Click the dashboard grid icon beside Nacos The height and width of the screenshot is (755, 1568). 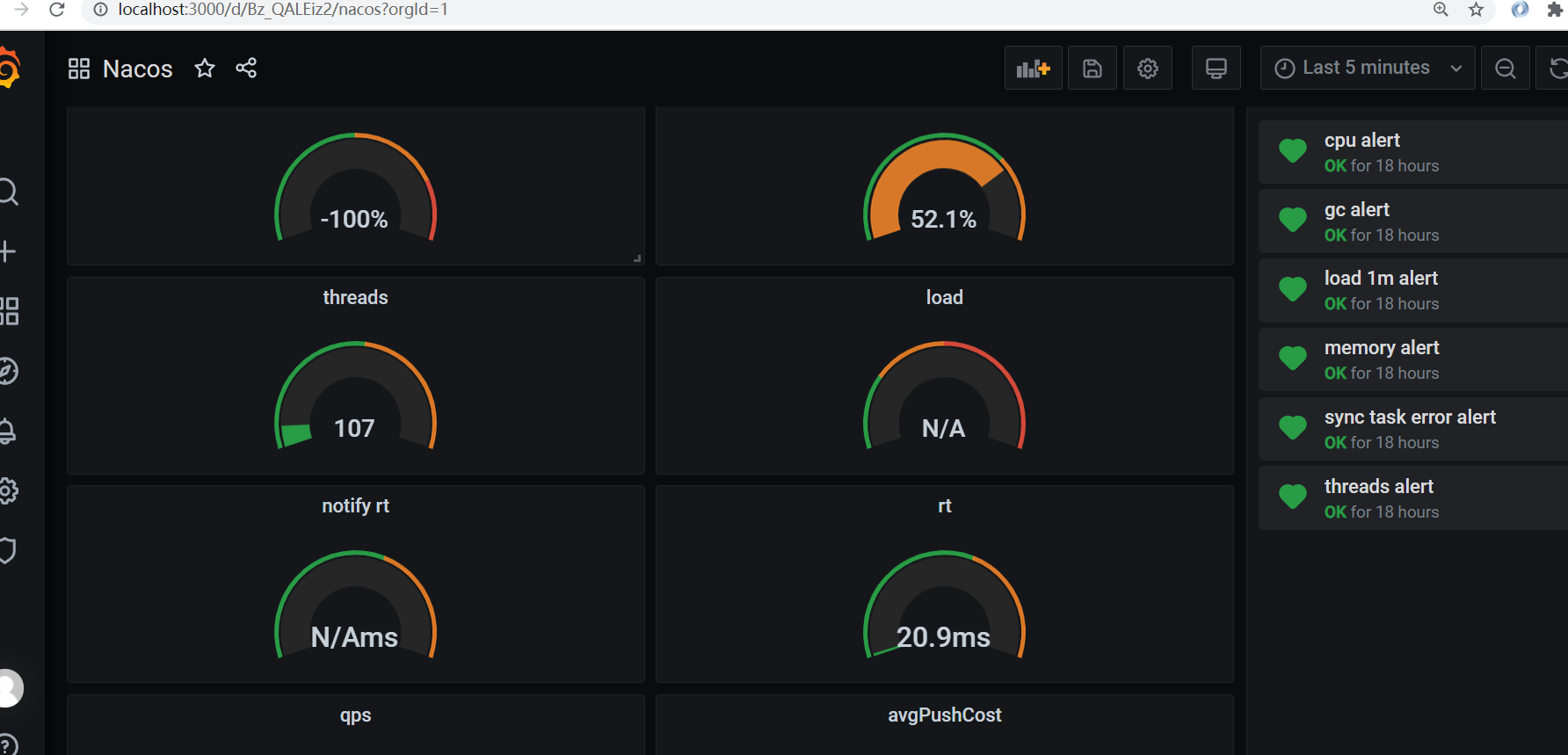tap(79, 69)
